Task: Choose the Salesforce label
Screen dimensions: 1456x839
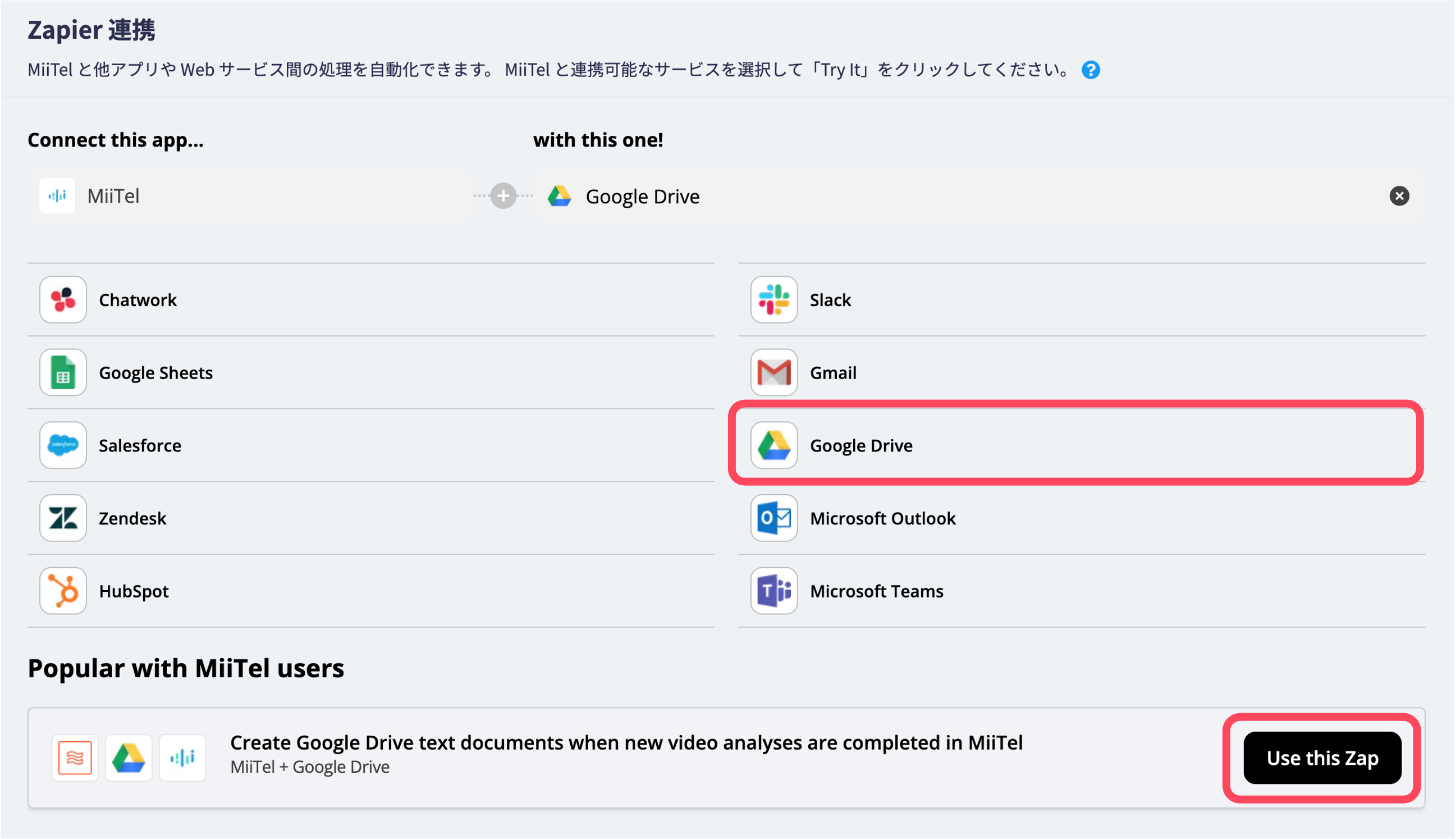Action: [x=140, y=445]
